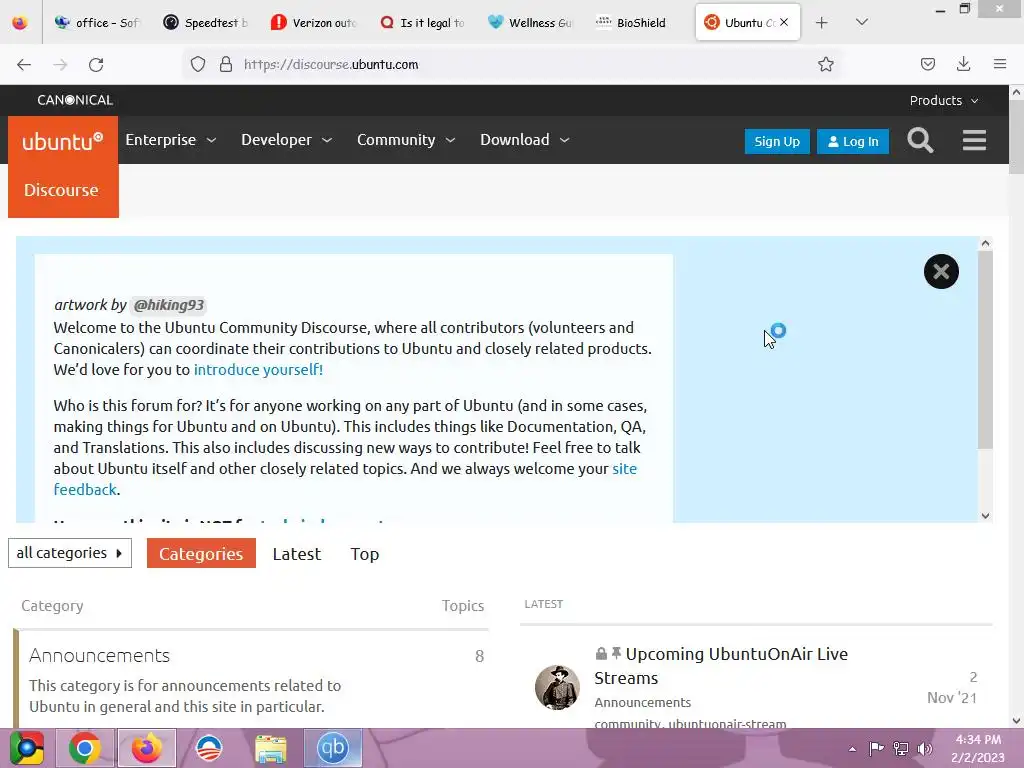Click the Log In button
This screenshot has width=1024, height=768.
click(x=853, y=141)
